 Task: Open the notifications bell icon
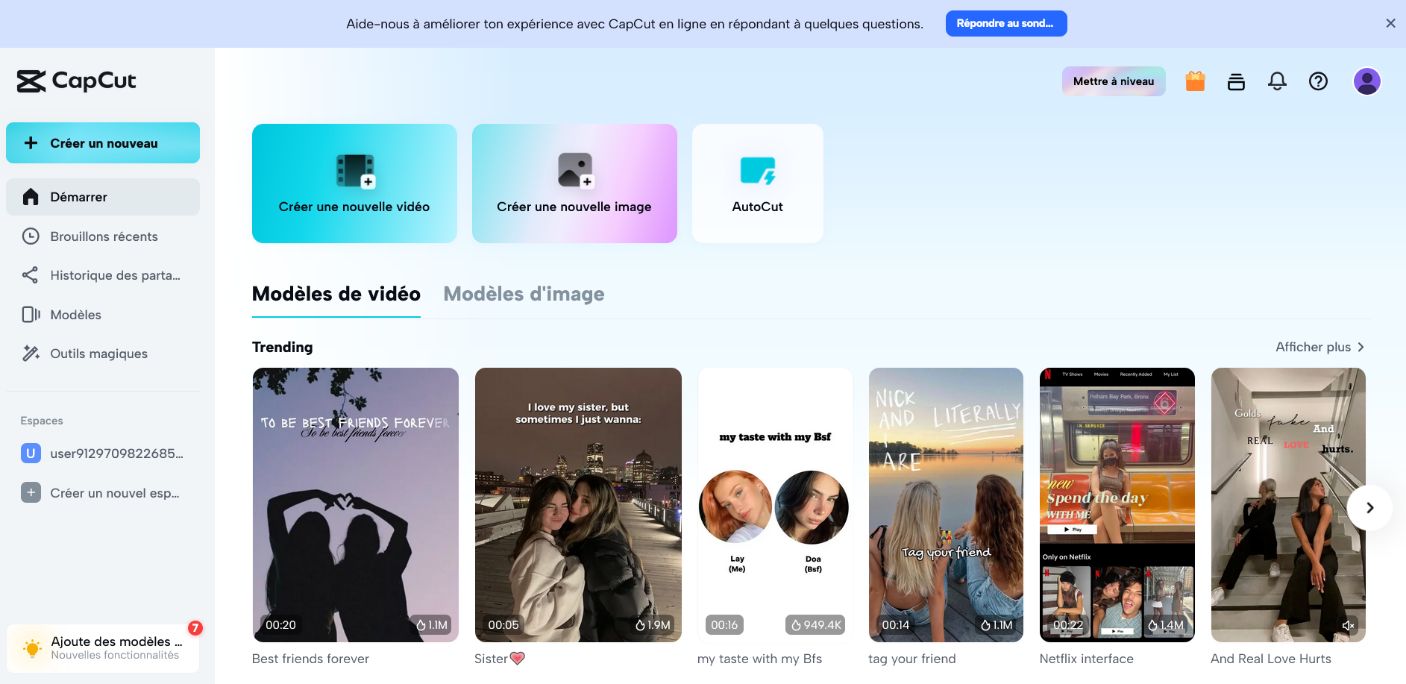click(x=1277, y=82)
